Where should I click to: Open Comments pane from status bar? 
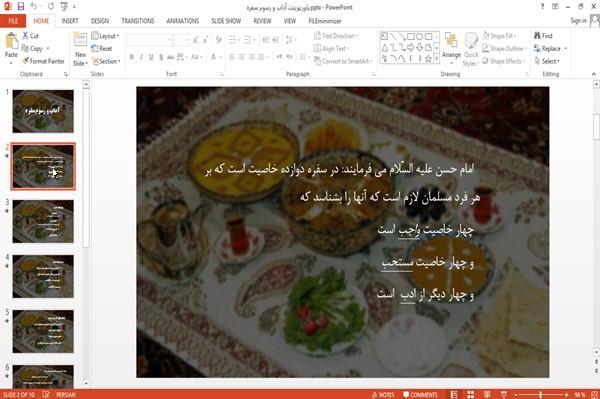point(420,395)
